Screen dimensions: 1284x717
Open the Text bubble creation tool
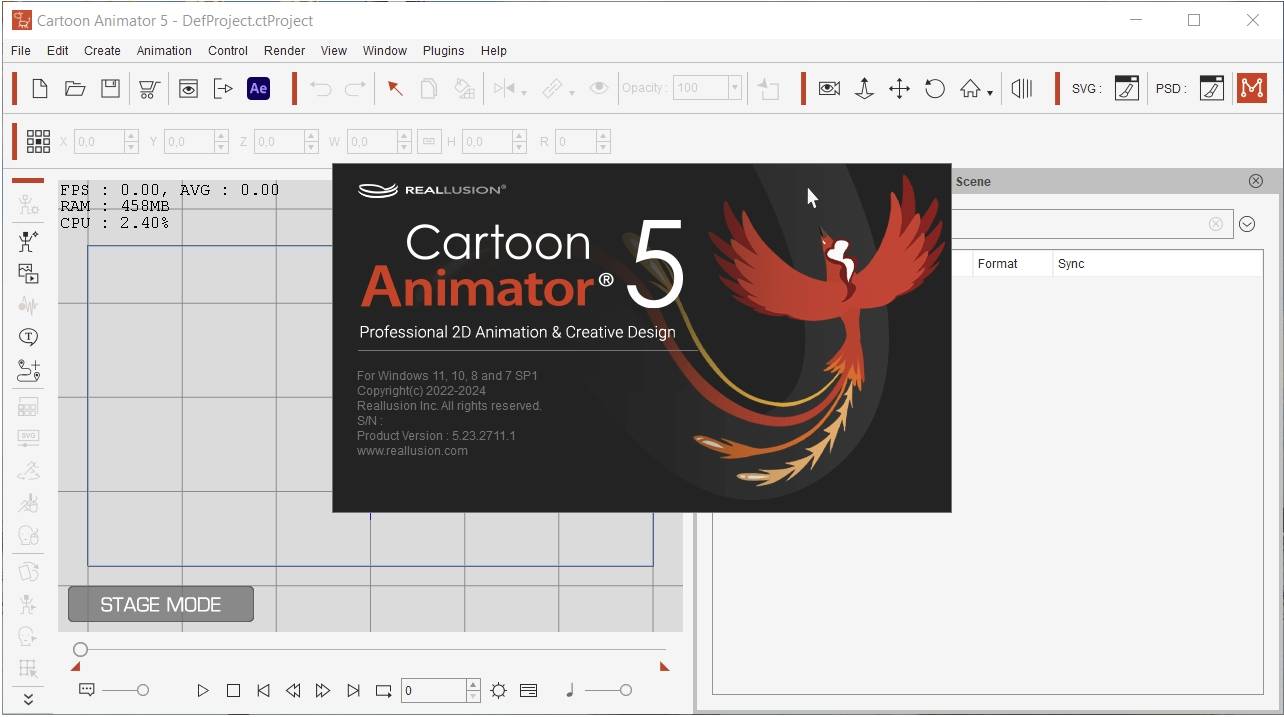pos(28,337)
